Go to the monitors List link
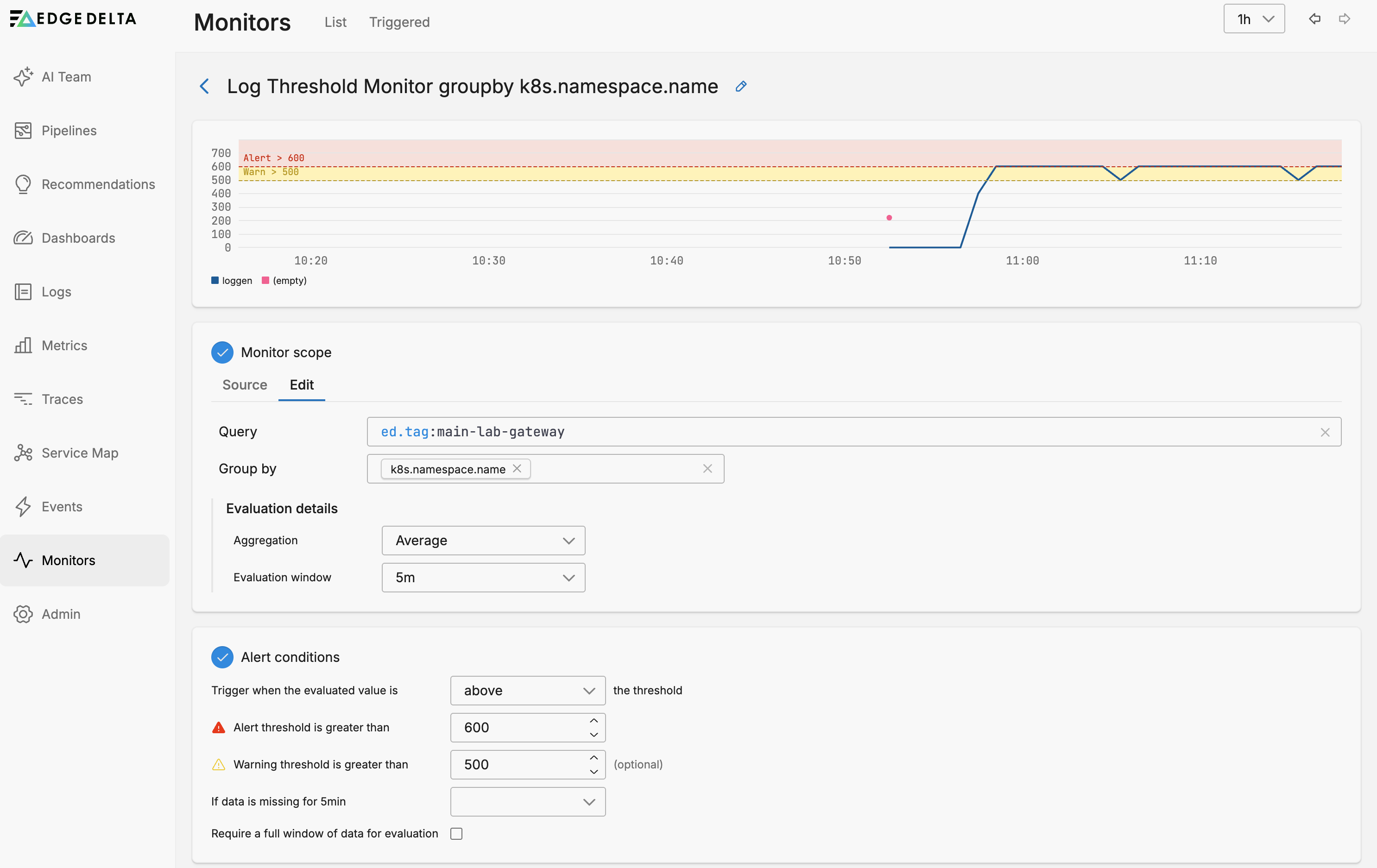The width and height of the screenshot is (1377, 868). pyautogui.click(x=335, y=22)
